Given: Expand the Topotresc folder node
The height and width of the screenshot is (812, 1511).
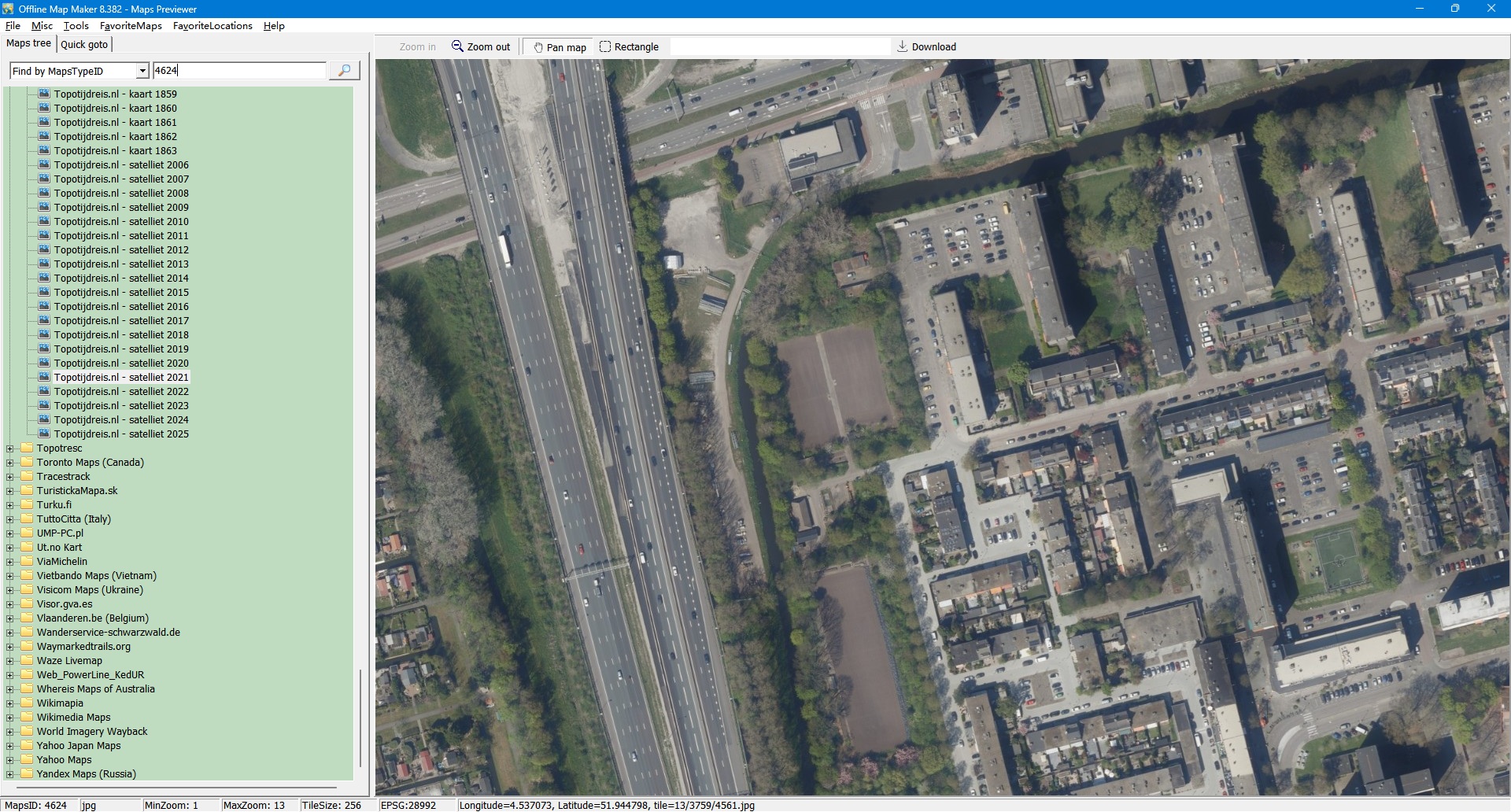Looking at the screenshot, I should 10,448.
